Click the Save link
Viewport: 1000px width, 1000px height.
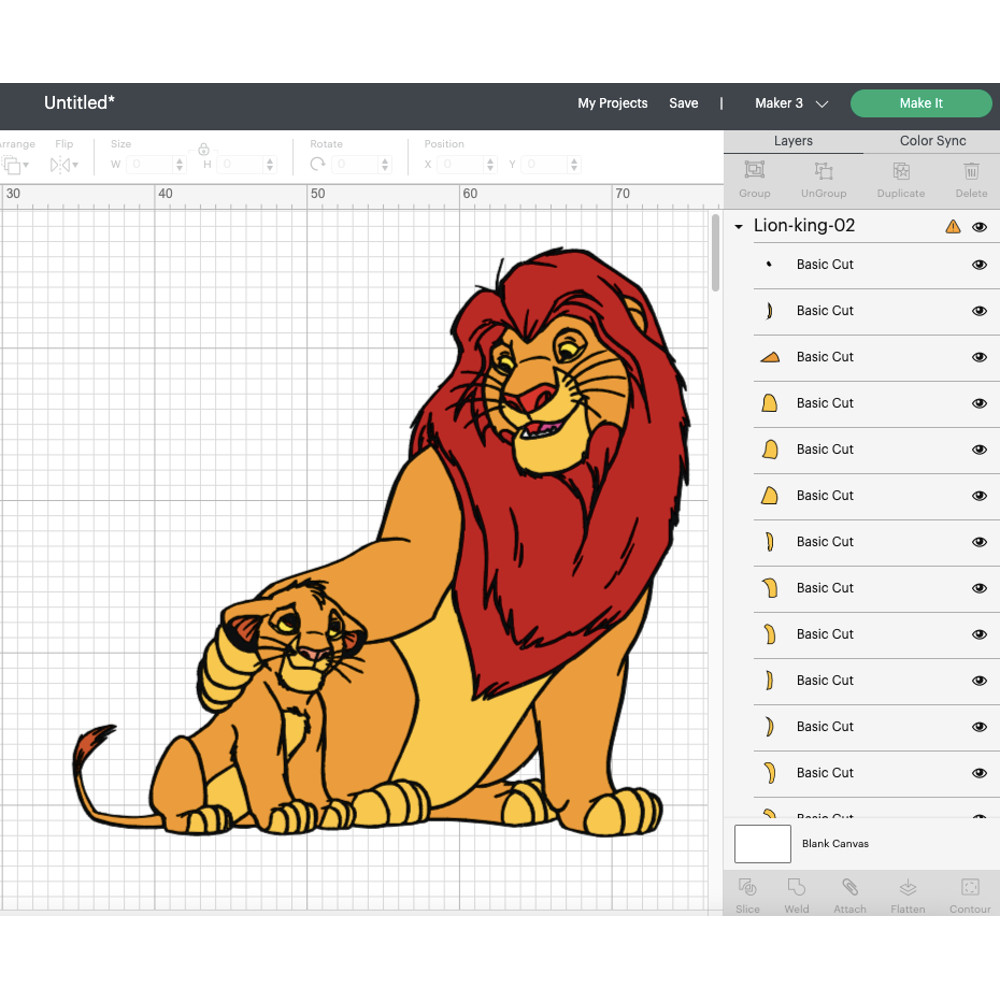point(684,103)
